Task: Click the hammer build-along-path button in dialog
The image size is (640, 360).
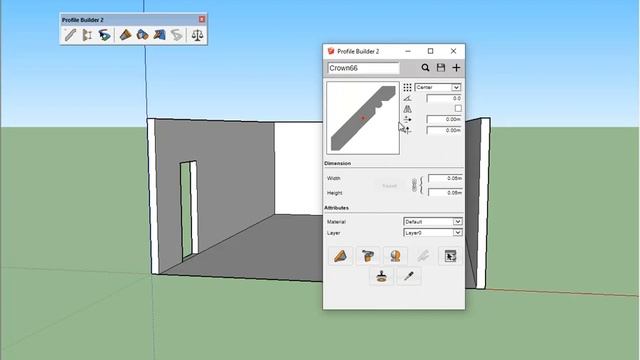Action: click(x=368, y=256)
